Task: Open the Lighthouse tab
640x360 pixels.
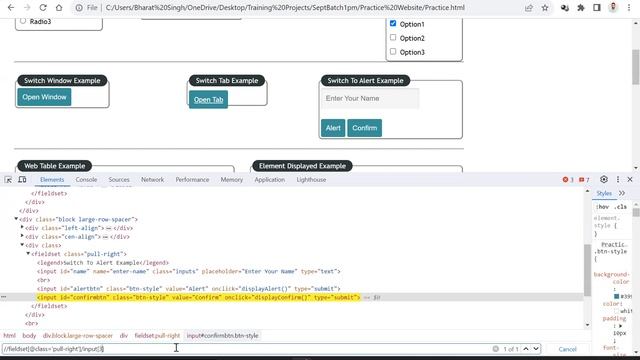Action: 311,180
